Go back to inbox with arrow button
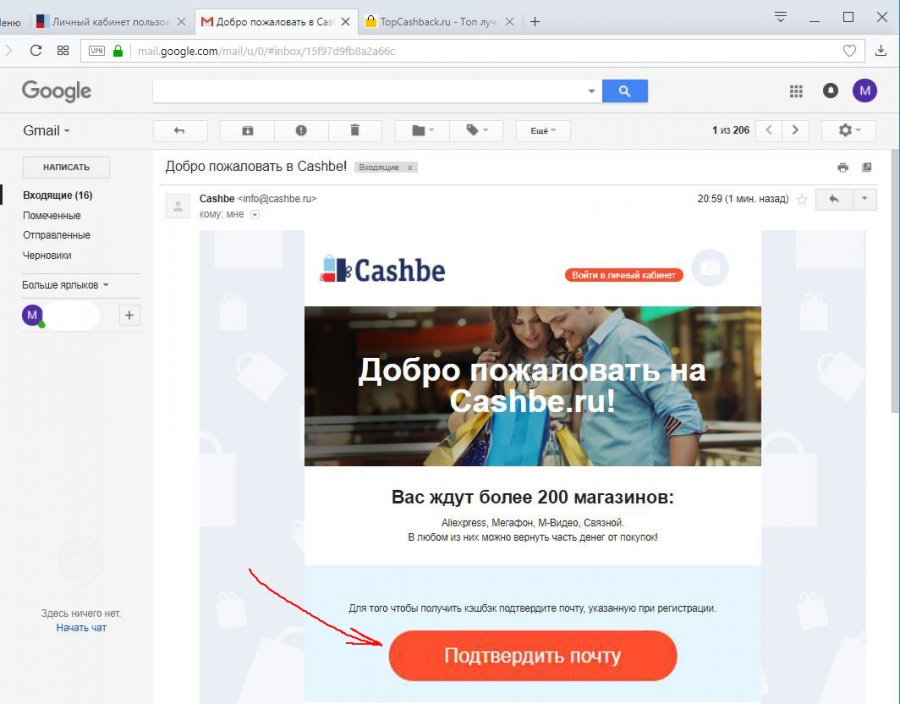Image resolution: width=900 pixels, height=704 pixels. [180, 131]
